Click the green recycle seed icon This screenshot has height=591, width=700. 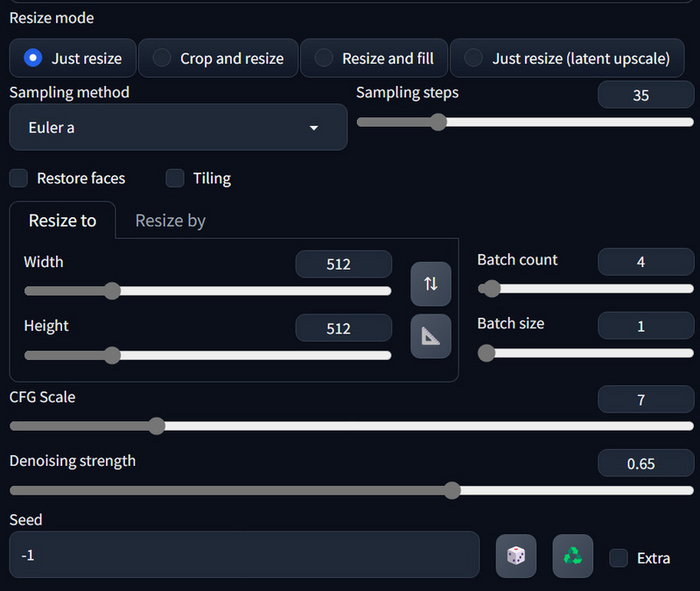click(573, 556)
